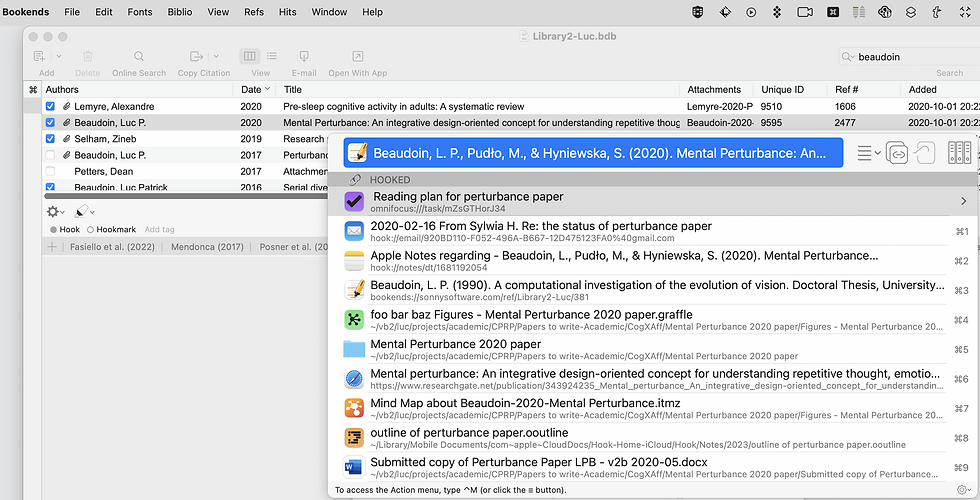Click the Hookmark title bar for Beaudoin 2020
Viewport: 980px width, 500px height.
pos(593,152)
